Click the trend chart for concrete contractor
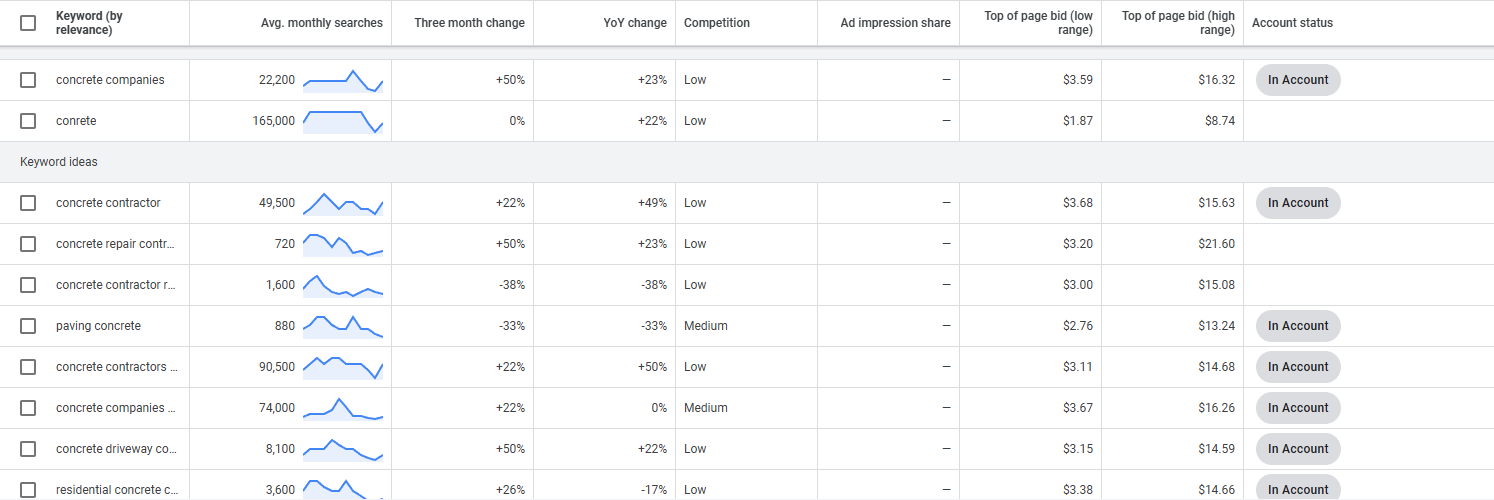 coord(343,203)
